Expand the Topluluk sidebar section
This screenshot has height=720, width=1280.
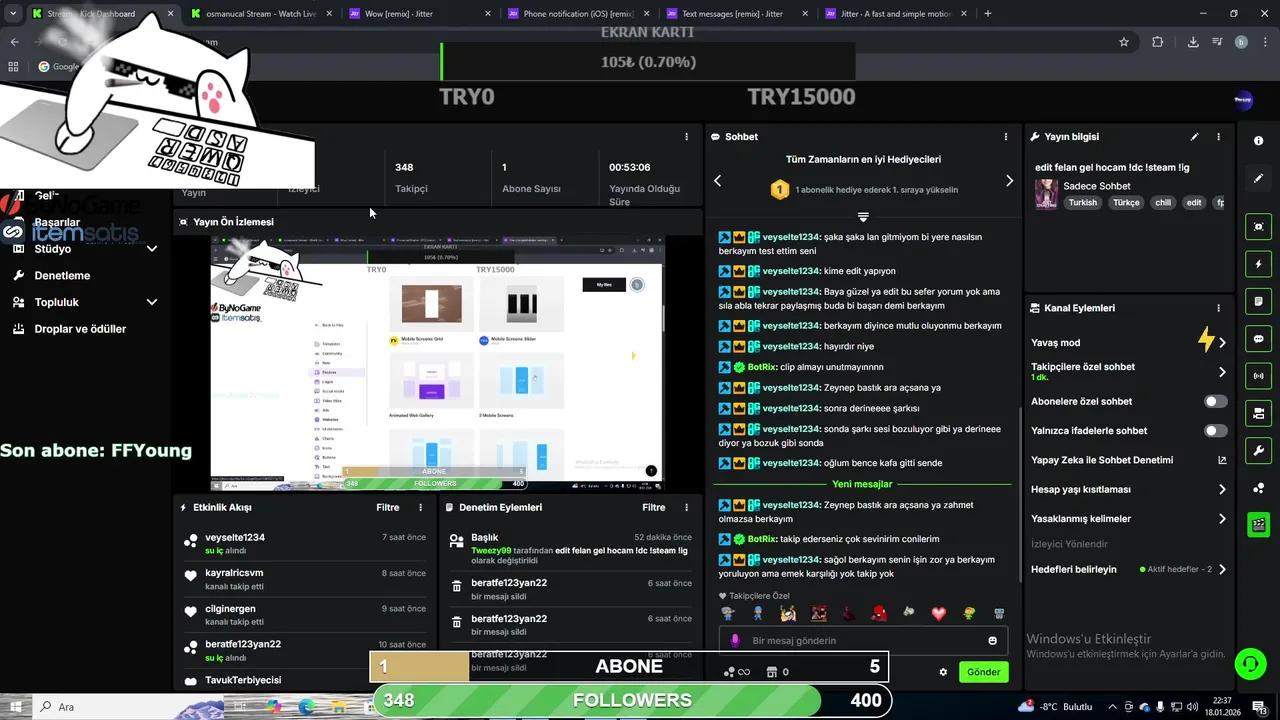point(152,302)
